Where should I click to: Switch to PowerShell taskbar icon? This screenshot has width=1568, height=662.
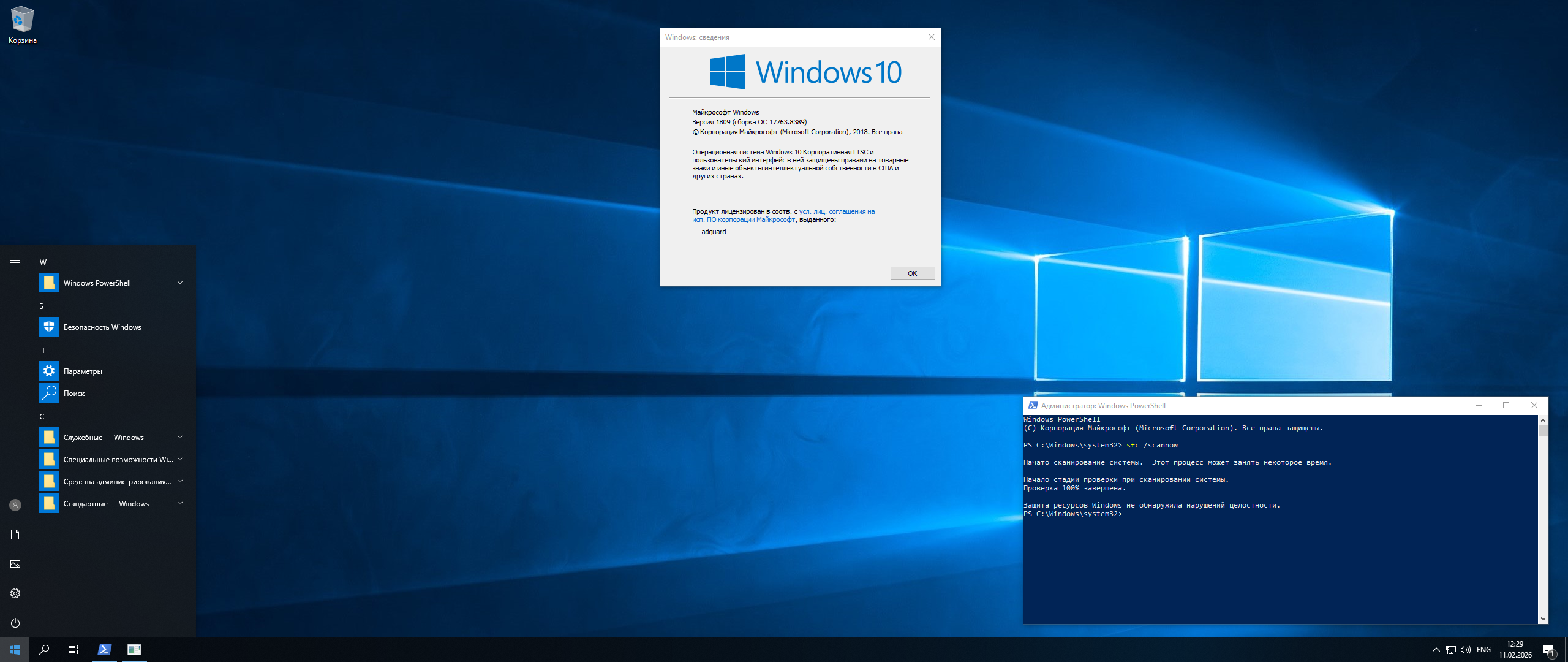click(x=105, y=650)
